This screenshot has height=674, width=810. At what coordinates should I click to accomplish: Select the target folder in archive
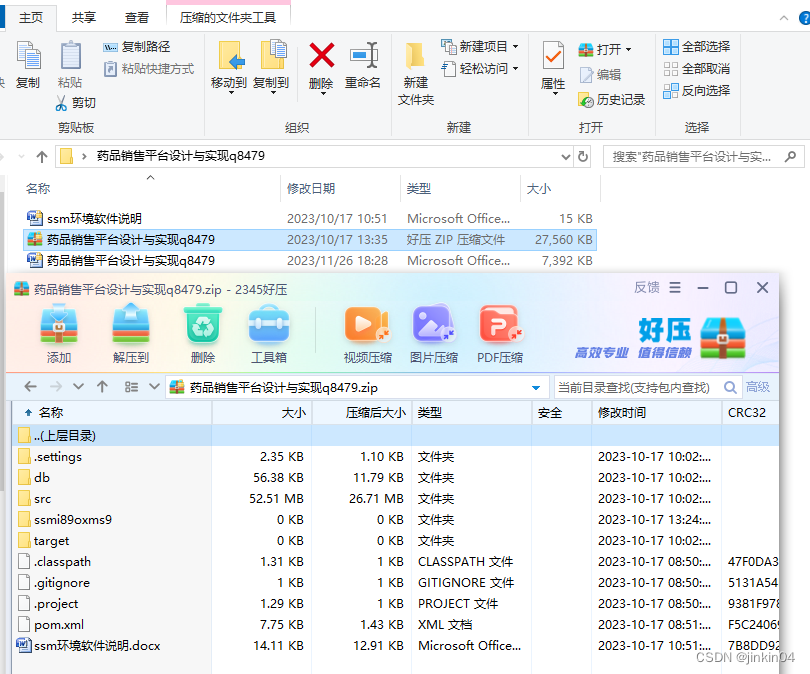[x=395, y=541]
